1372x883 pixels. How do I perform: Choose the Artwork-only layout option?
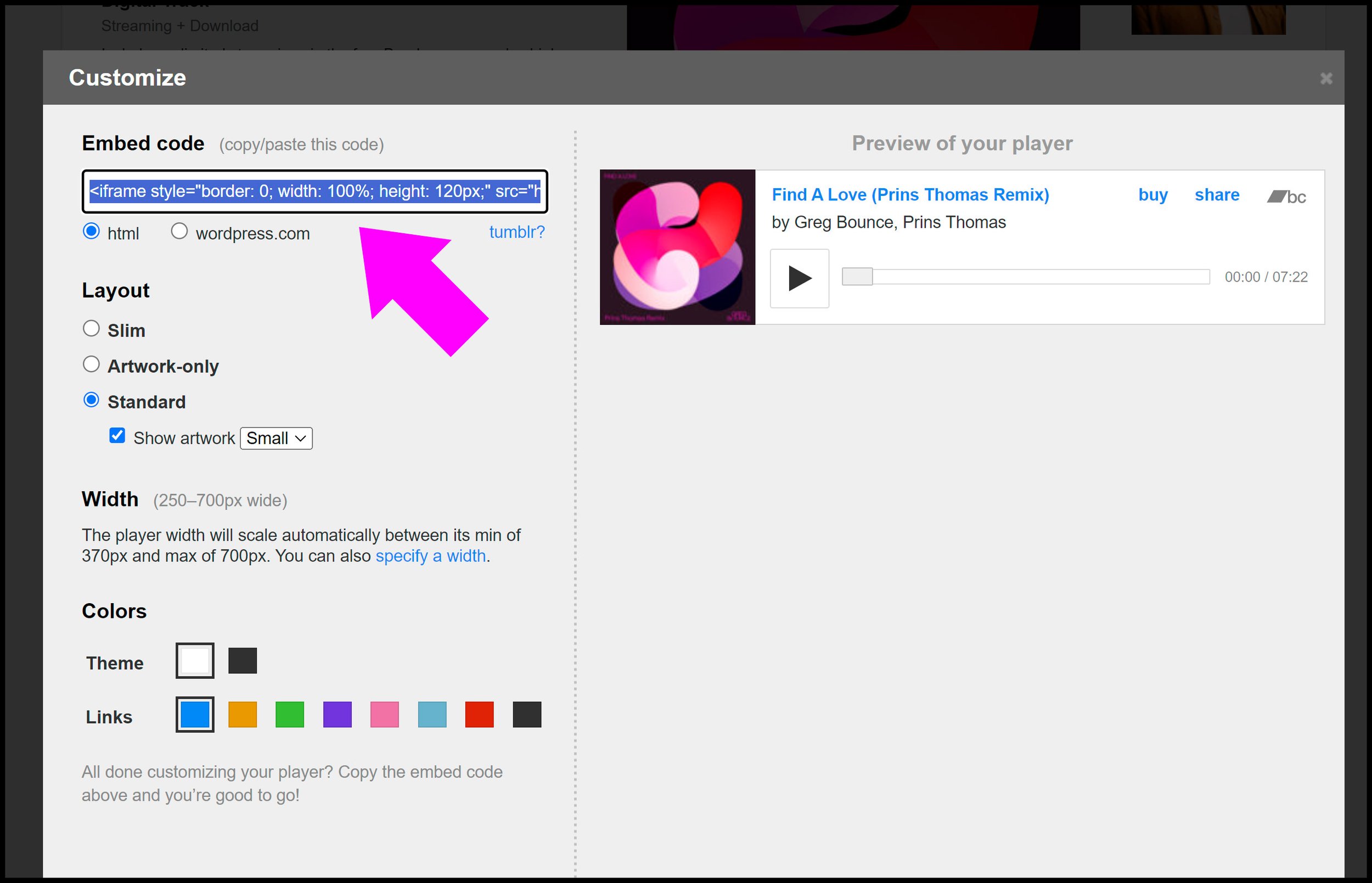point(91,364)
